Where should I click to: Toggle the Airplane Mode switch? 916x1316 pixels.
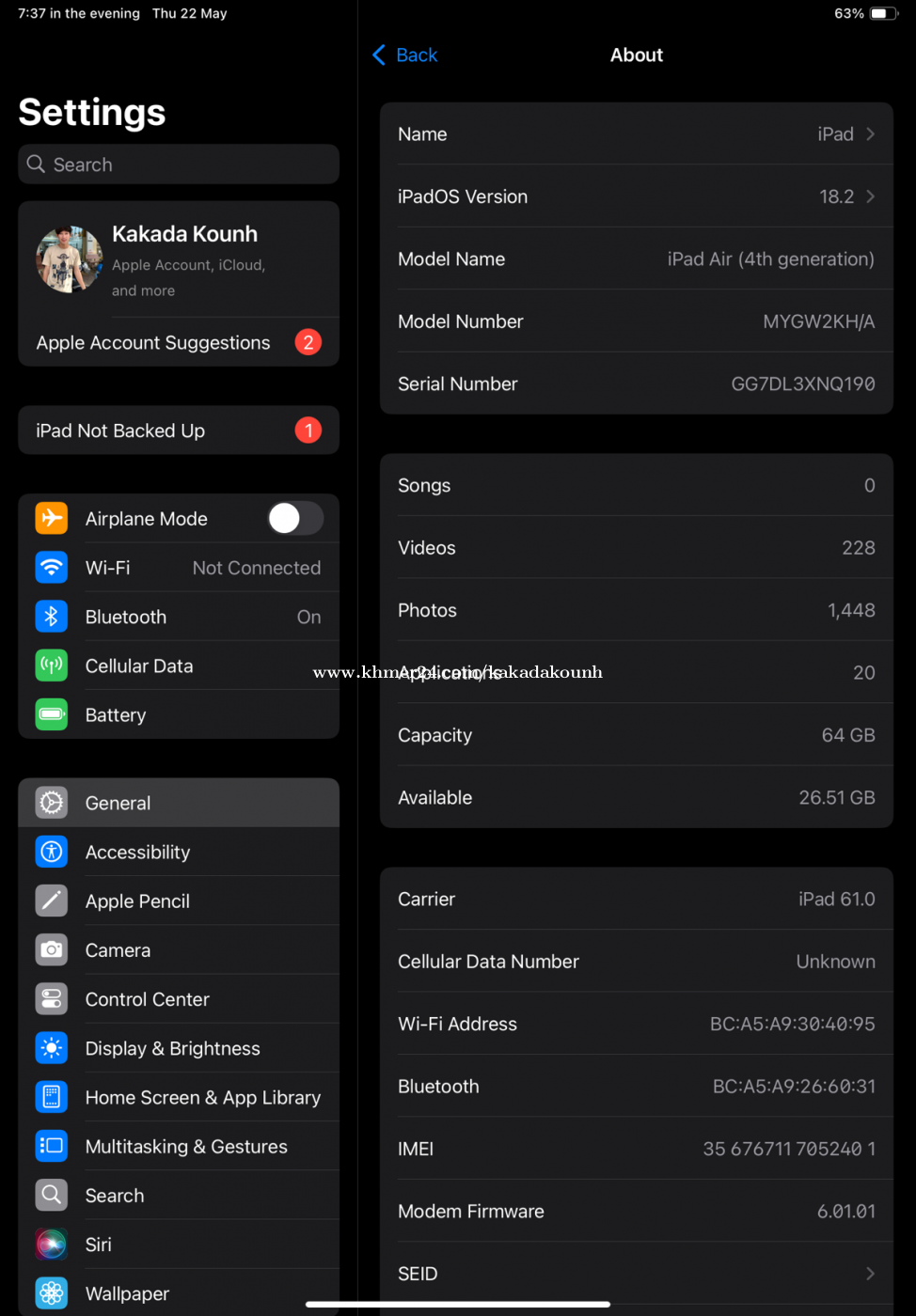click(295, 518)
